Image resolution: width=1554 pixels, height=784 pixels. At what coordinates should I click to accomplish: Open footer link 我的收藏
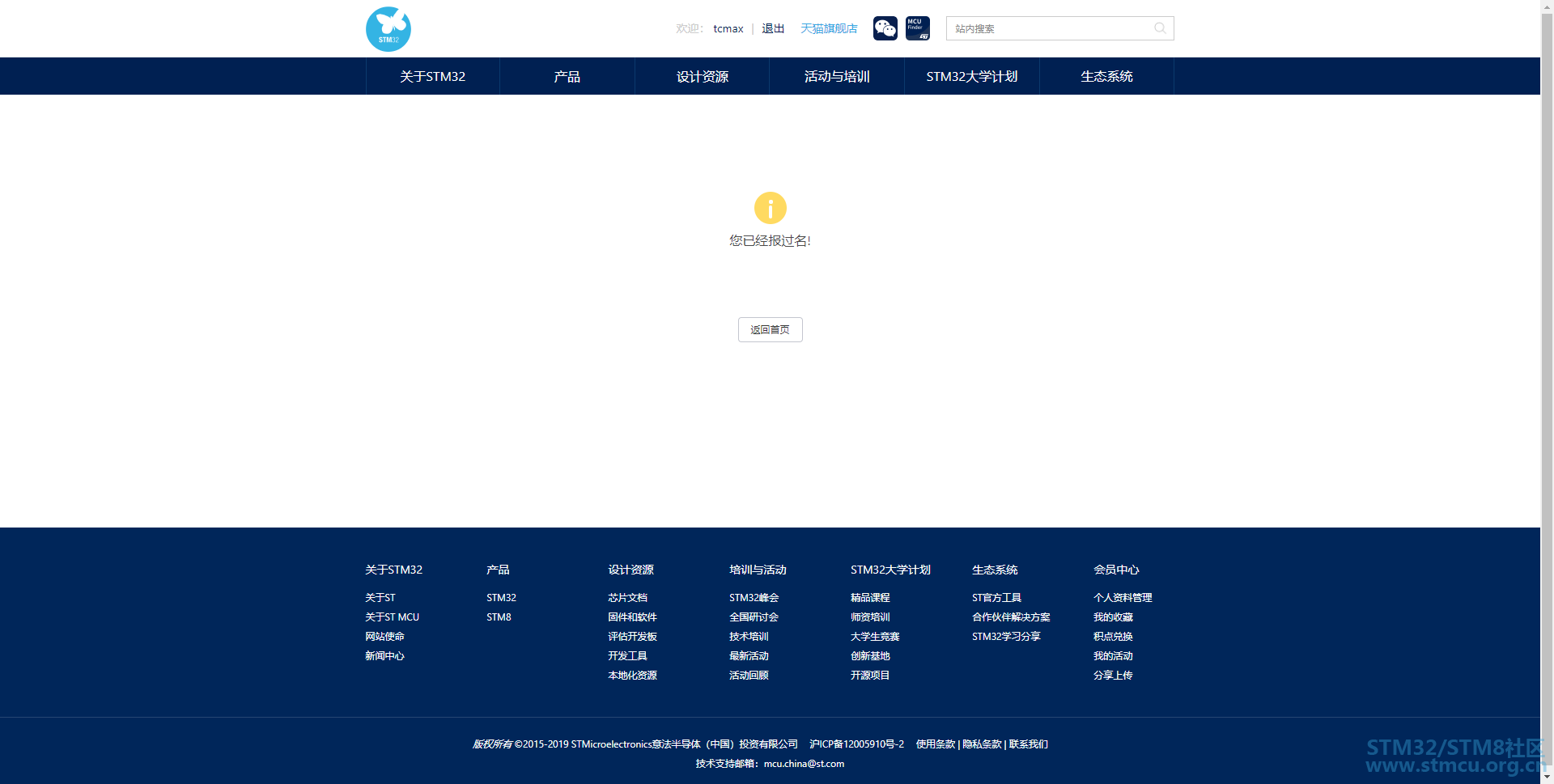click(x=1113, y=617)
